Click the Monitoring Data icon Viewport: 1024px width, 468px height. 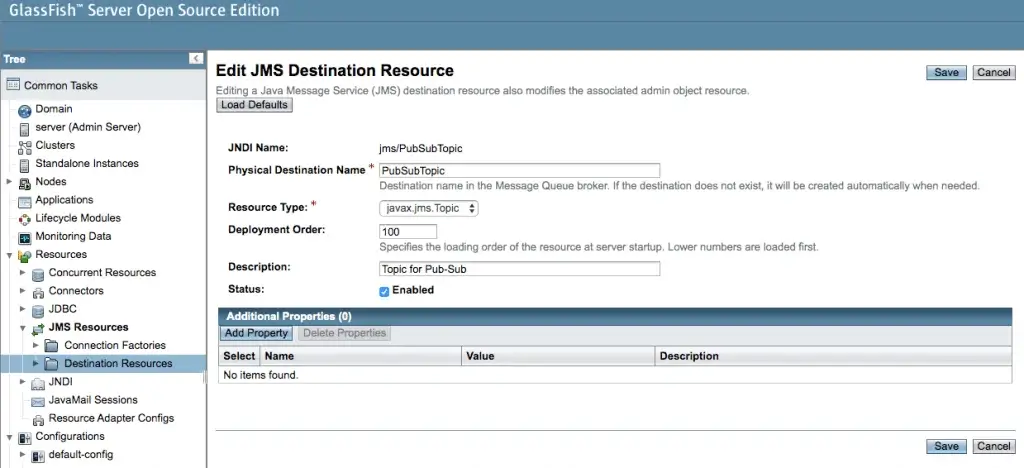[x=25, y=238]
